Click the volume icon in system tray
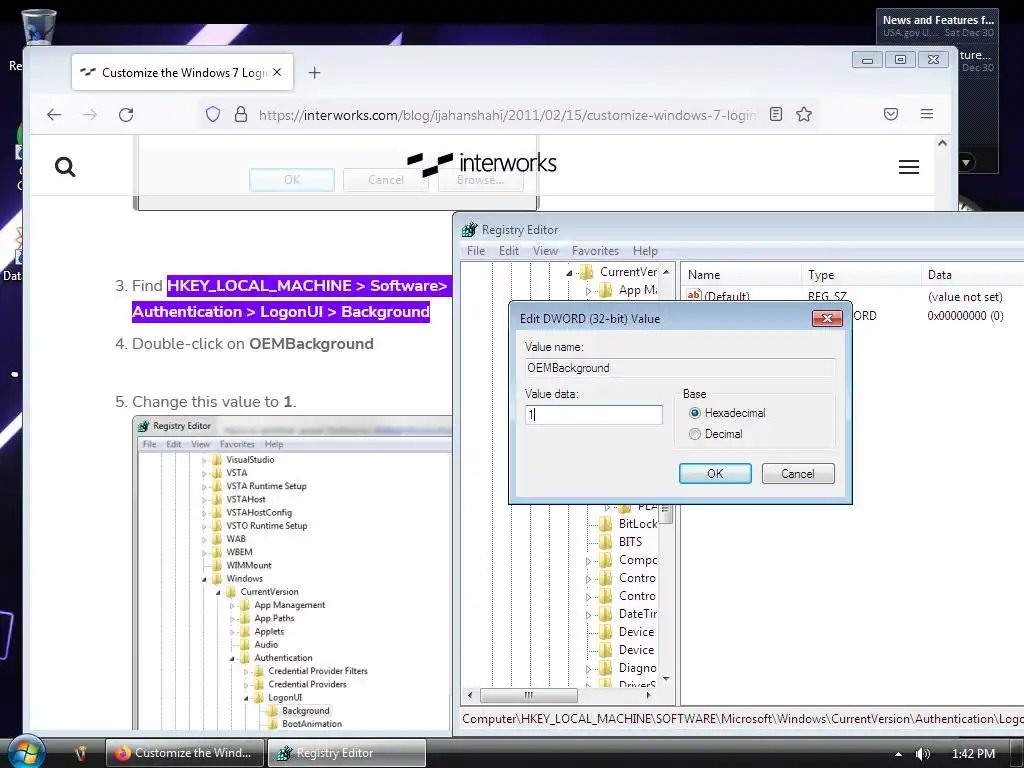The image size is (1024, 768). (923, 754)
